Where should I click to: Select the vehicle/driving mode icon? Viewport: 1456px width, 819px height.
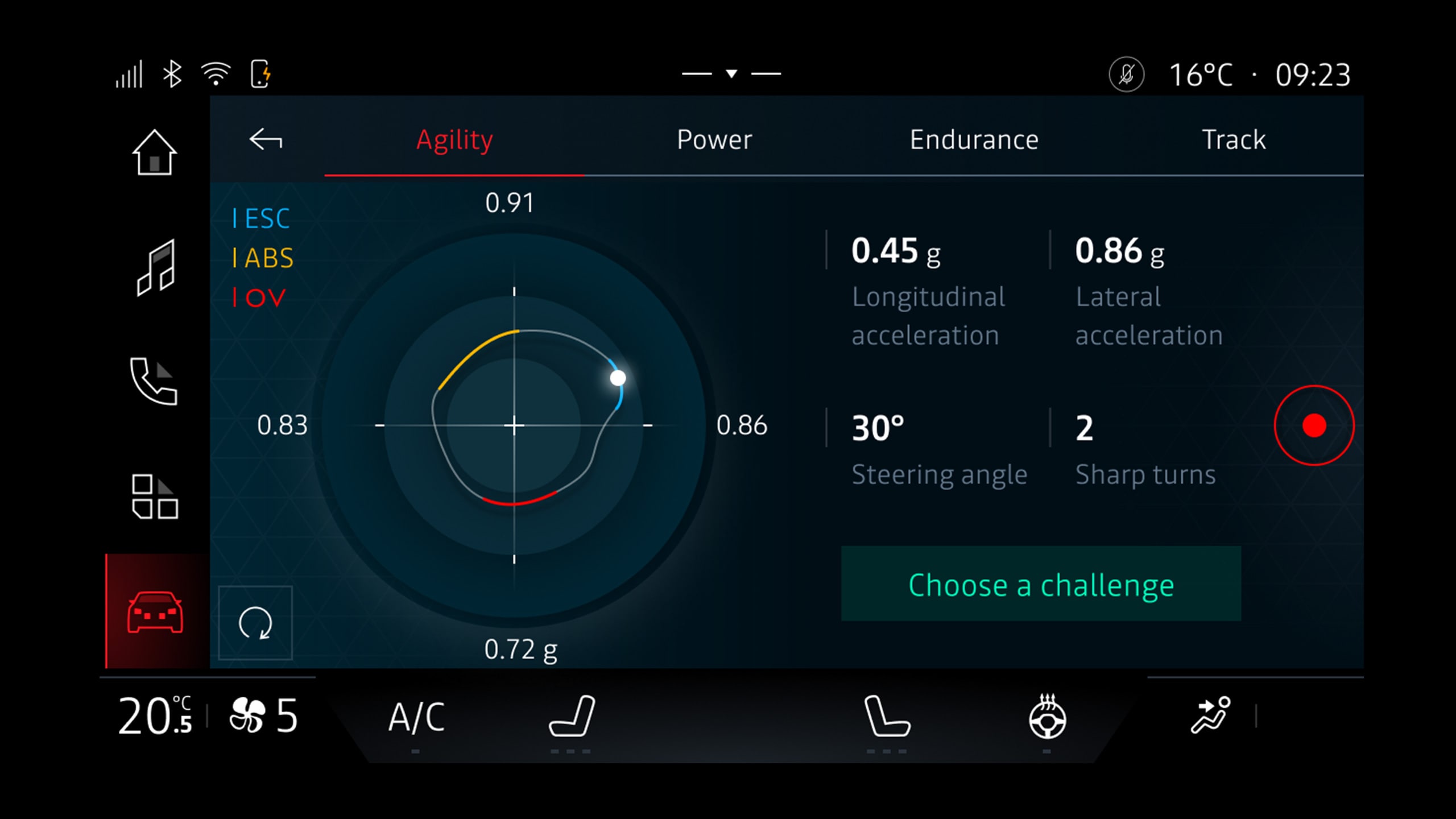[155, 614]
